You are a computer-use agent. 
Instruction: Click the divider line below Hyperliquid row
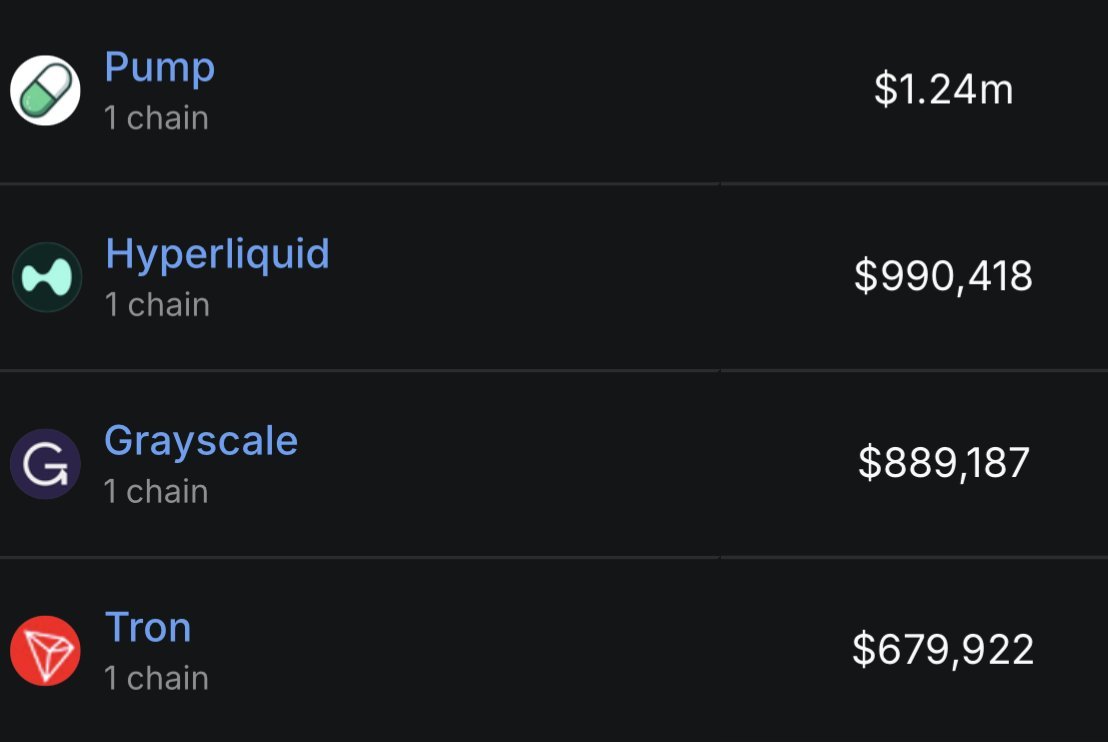coord(554,370)
